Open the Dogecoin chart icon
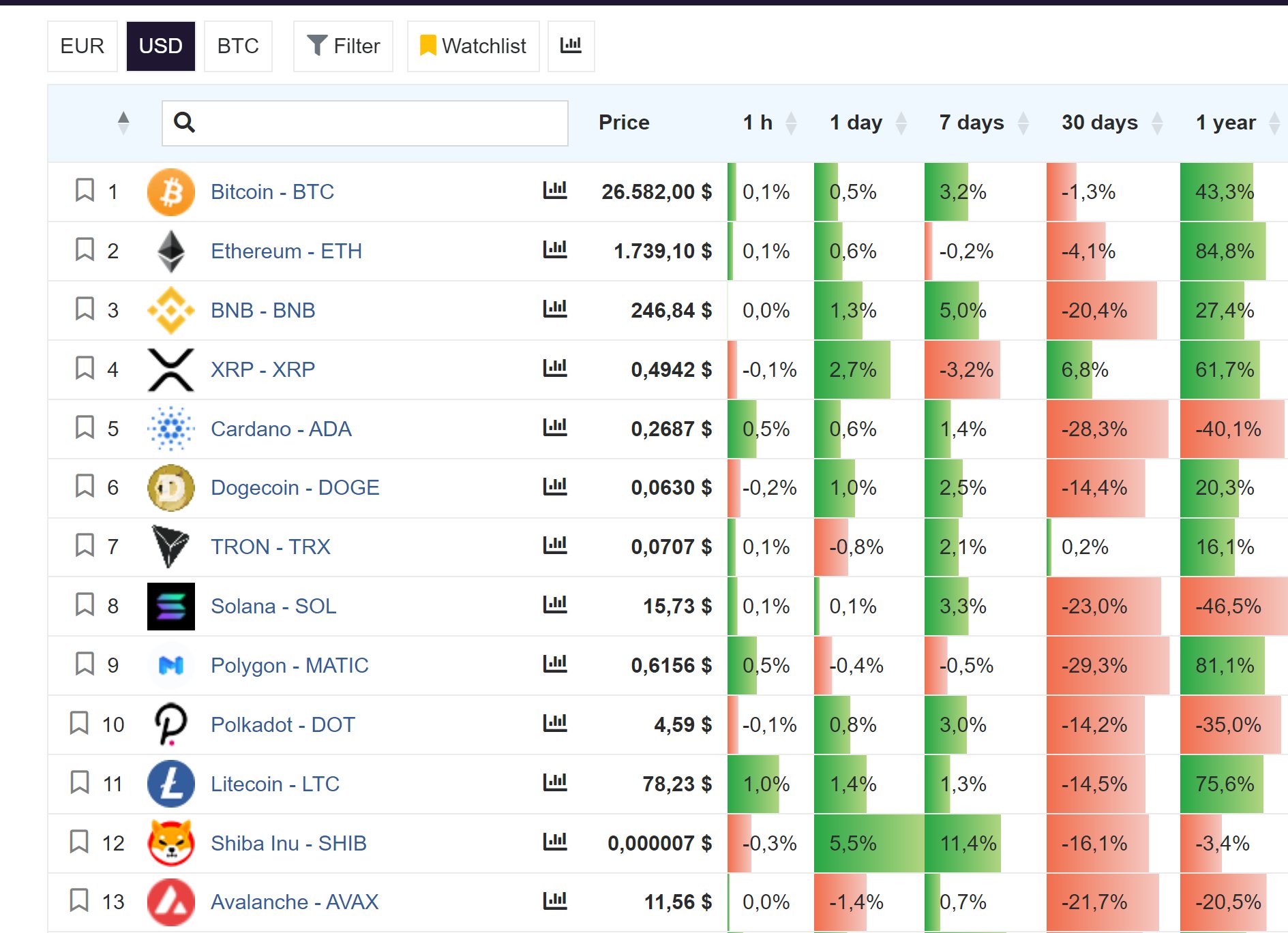 [555, 486]
